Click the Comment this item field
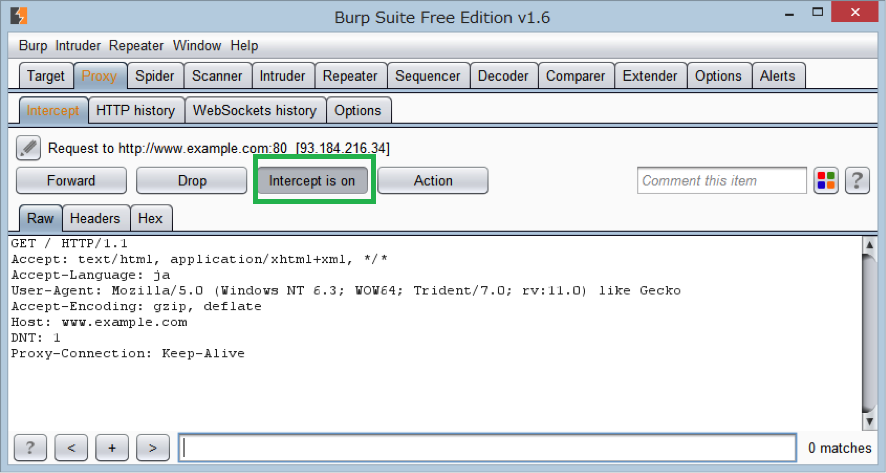The width and height of the screenshot is (886, 473). click(722, 181)
